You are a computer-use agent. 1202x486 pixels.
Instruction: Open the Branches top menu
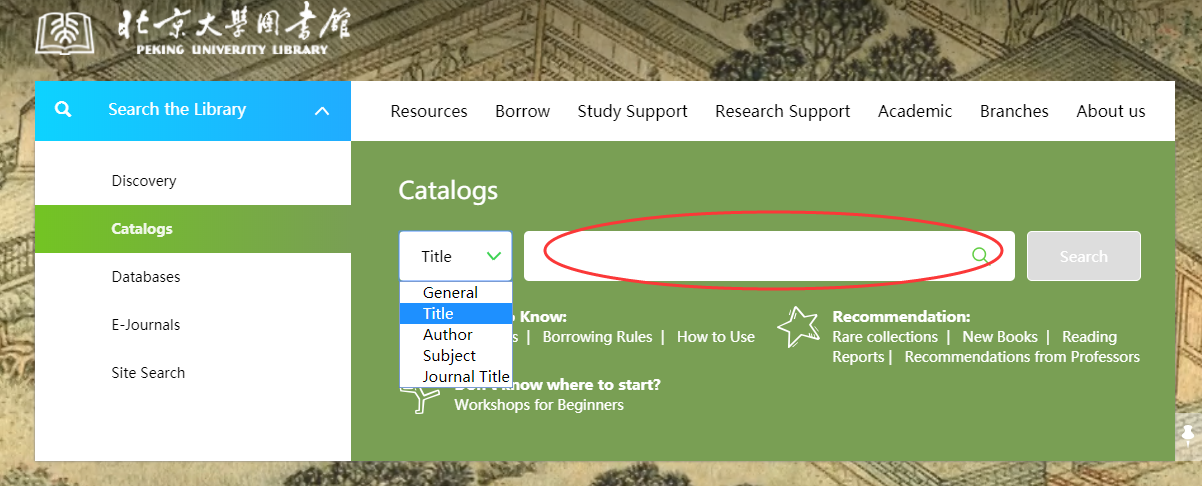tap(1014, 111)
